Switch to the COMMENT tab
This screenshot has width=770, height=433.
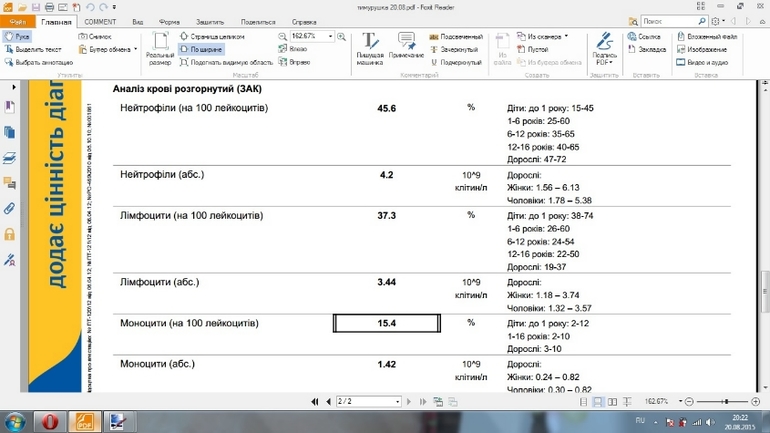tap(100, 21)
